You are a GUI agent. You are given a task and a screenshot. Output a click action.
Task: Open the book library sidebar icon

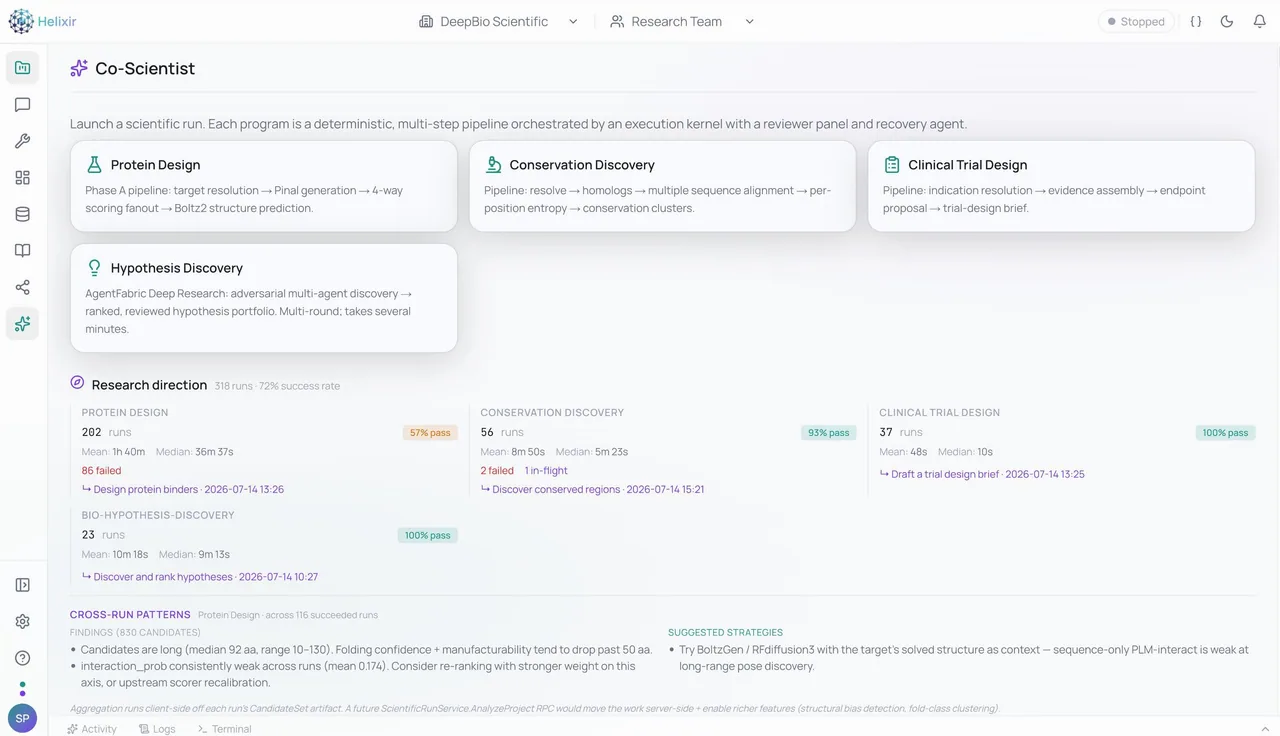point(22,251)
